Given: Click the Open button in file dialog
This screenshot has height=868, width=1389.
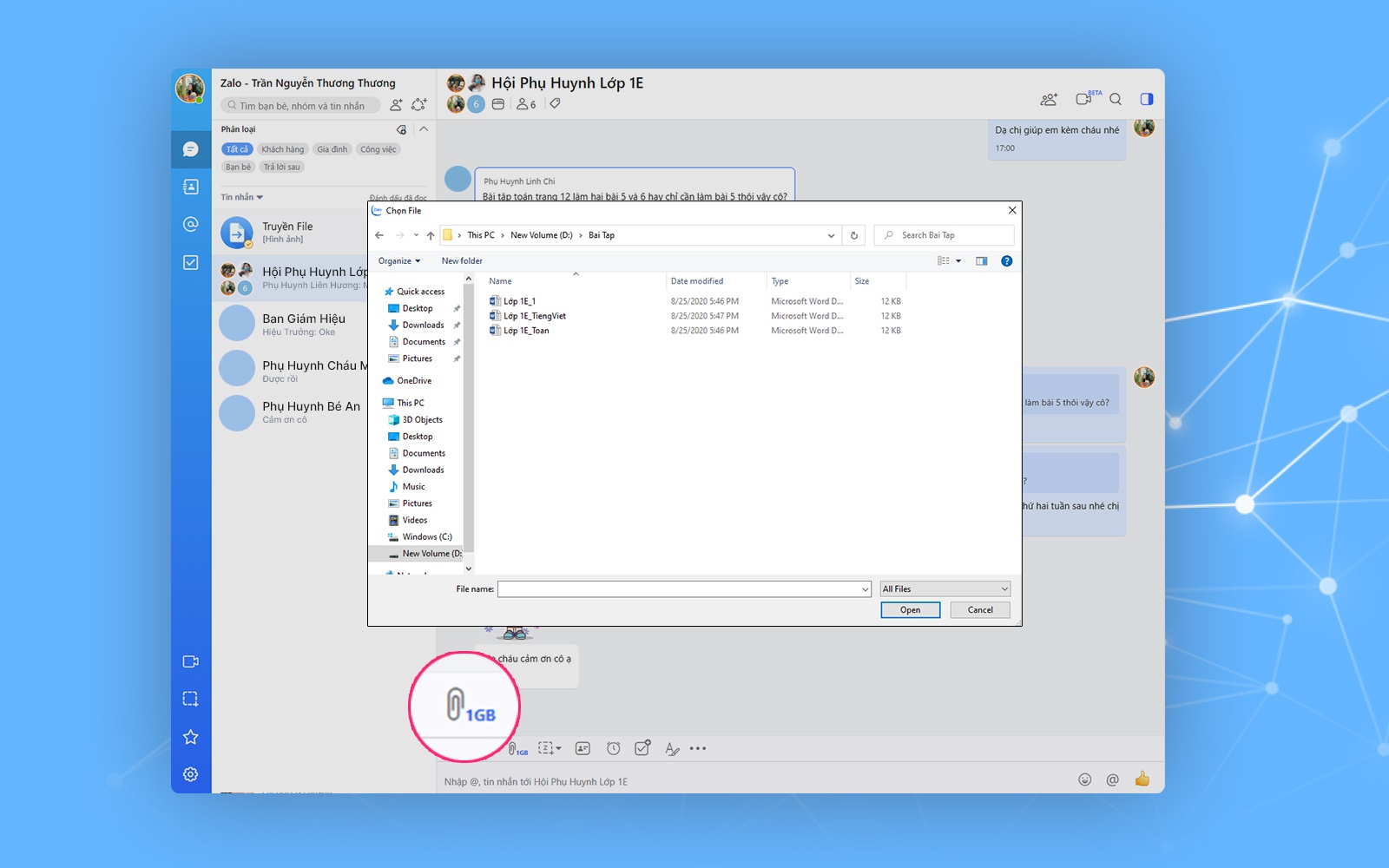Looking at the screenshot, I should point(910,610).
